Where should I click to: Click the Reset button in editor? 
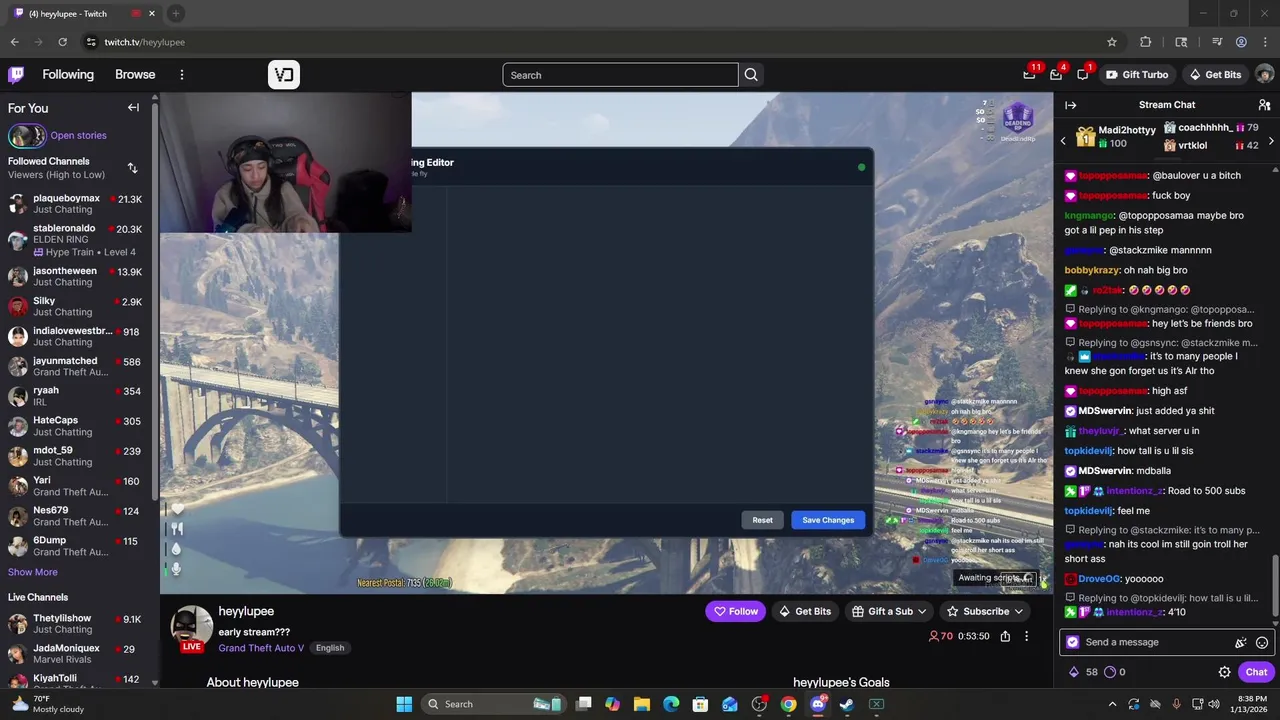[x=762, y=520]
